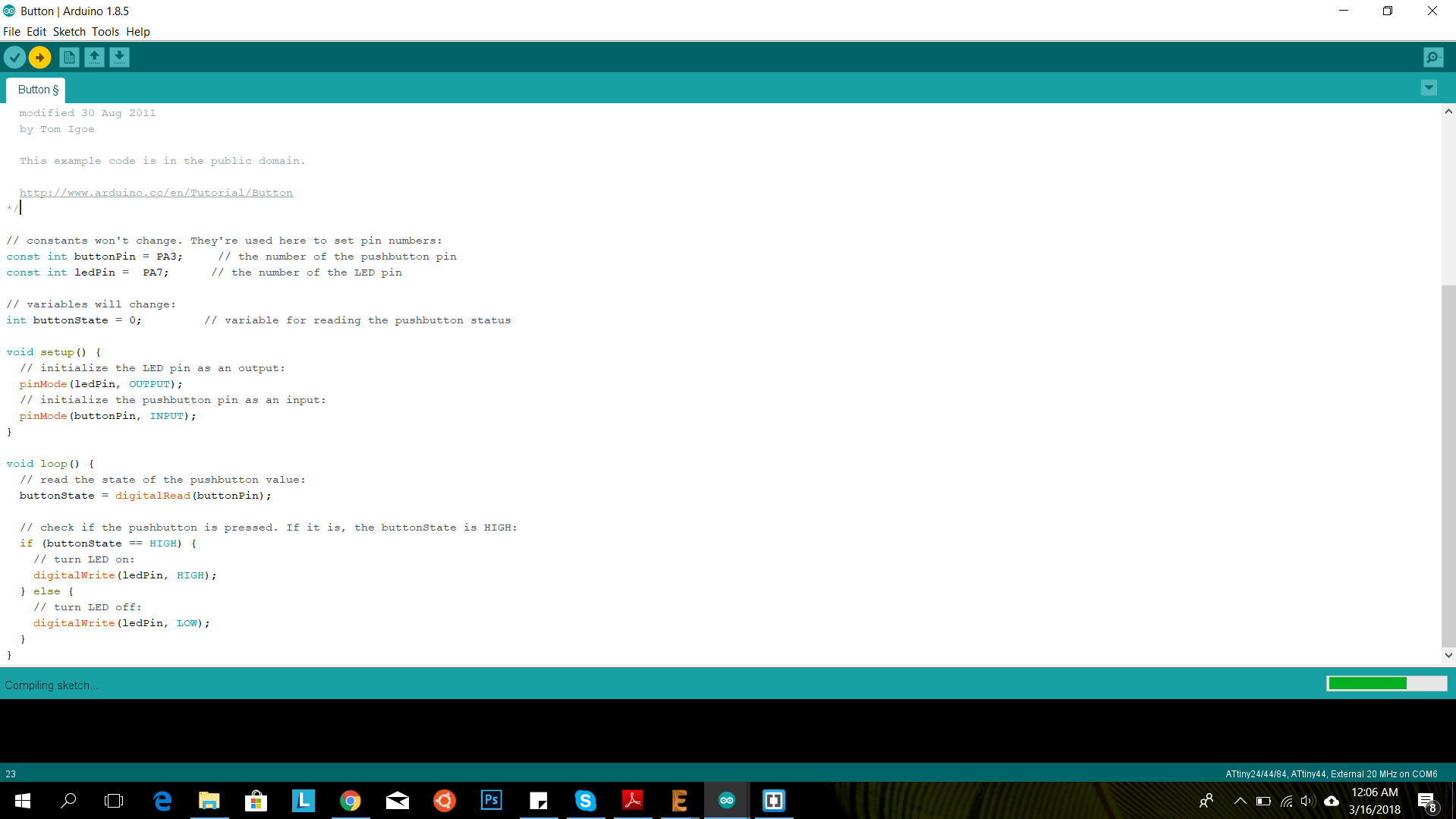1456x819 pixels.
Task: Create a new sketch with the New icon
Action: (x=69, y=57)
